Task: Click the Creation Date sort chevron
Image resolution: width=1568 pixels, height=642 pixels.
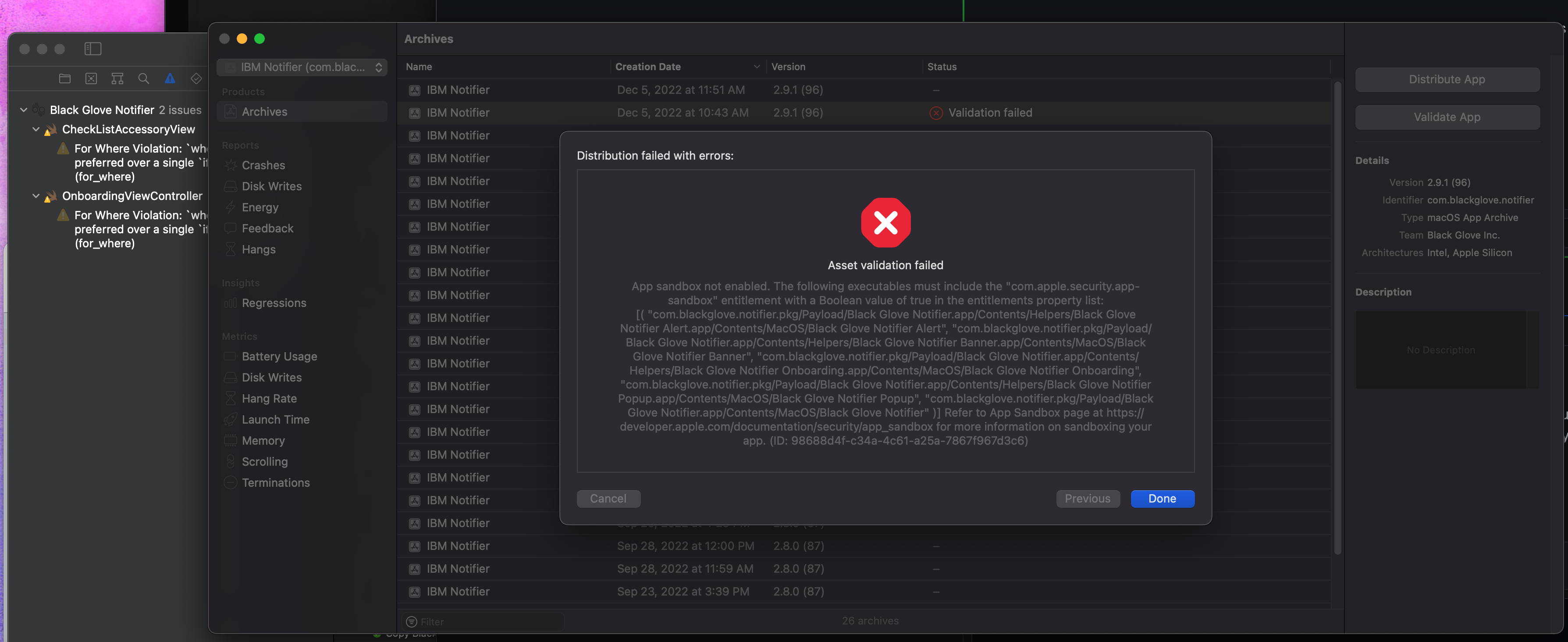Action: pos(757,66)
